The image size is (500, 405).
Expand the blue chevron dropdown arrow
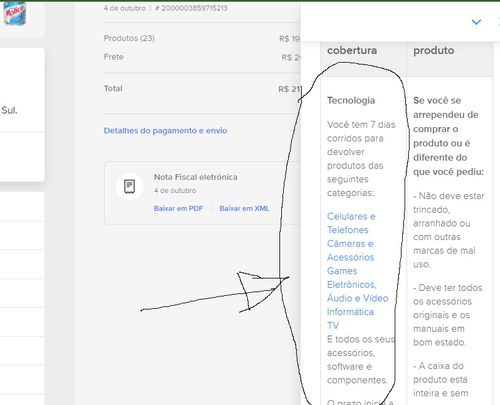(476, 22)
